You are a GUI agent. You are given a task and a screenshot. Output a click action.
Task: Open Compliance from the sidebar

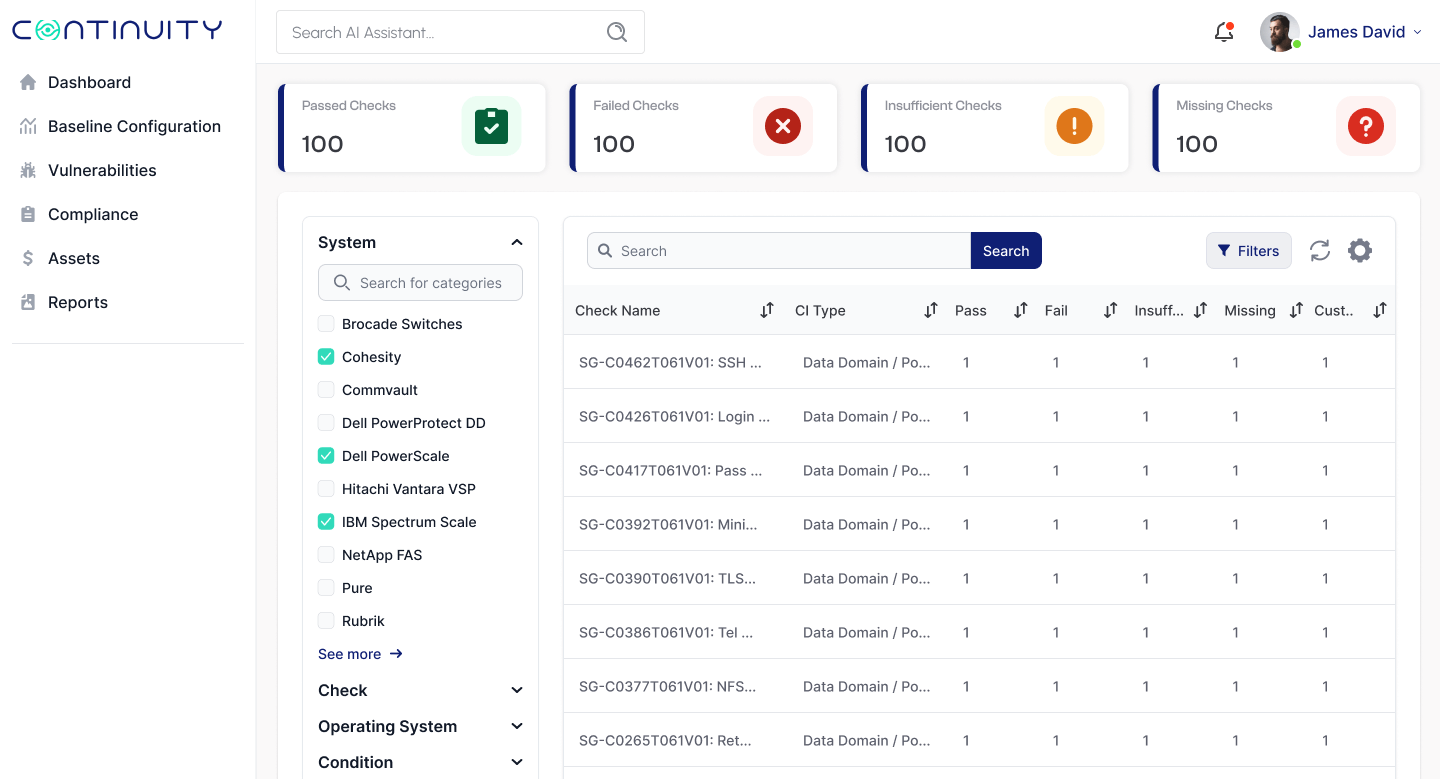pyautogui.click(x=93, y=214)
